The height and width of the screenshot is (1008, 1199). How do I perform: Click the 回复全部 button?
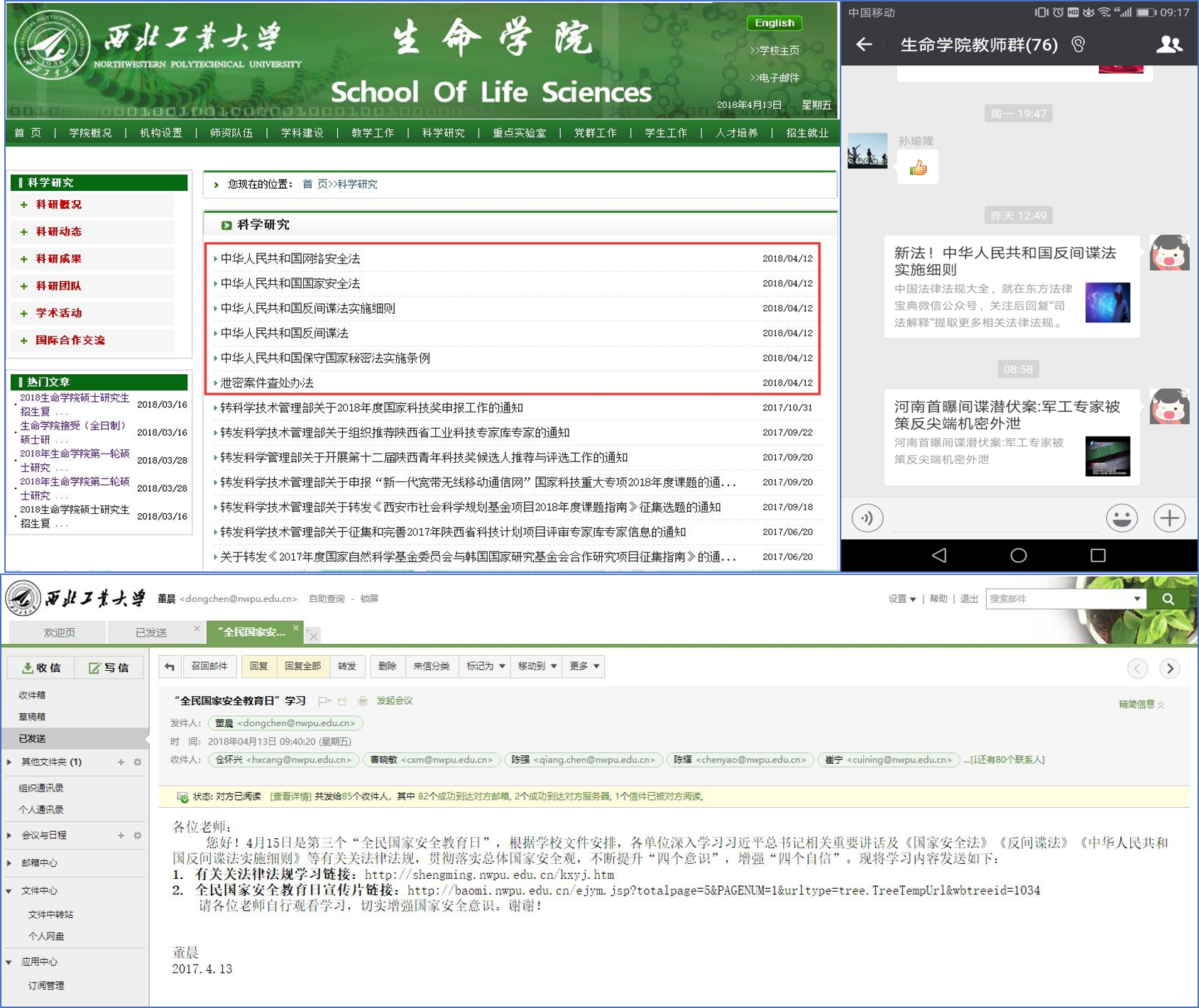[x=302, y=667]
